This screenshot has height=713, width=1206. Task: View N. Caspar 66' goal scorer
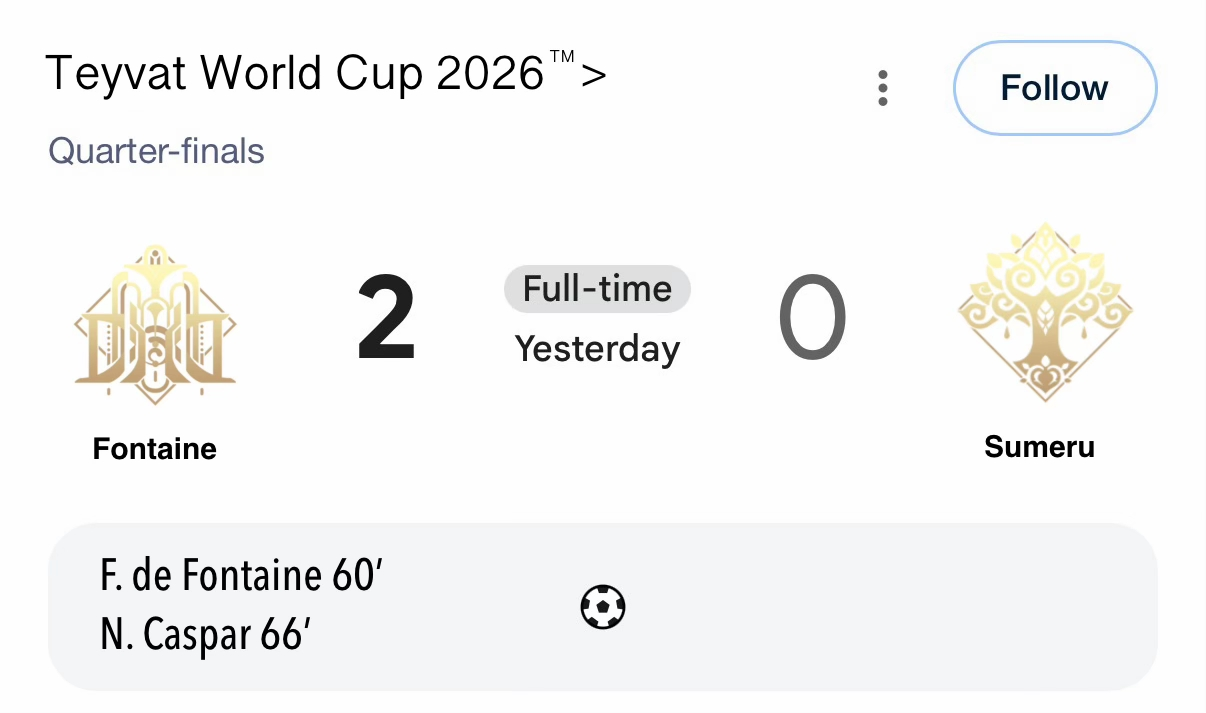[x=206, y=634]
